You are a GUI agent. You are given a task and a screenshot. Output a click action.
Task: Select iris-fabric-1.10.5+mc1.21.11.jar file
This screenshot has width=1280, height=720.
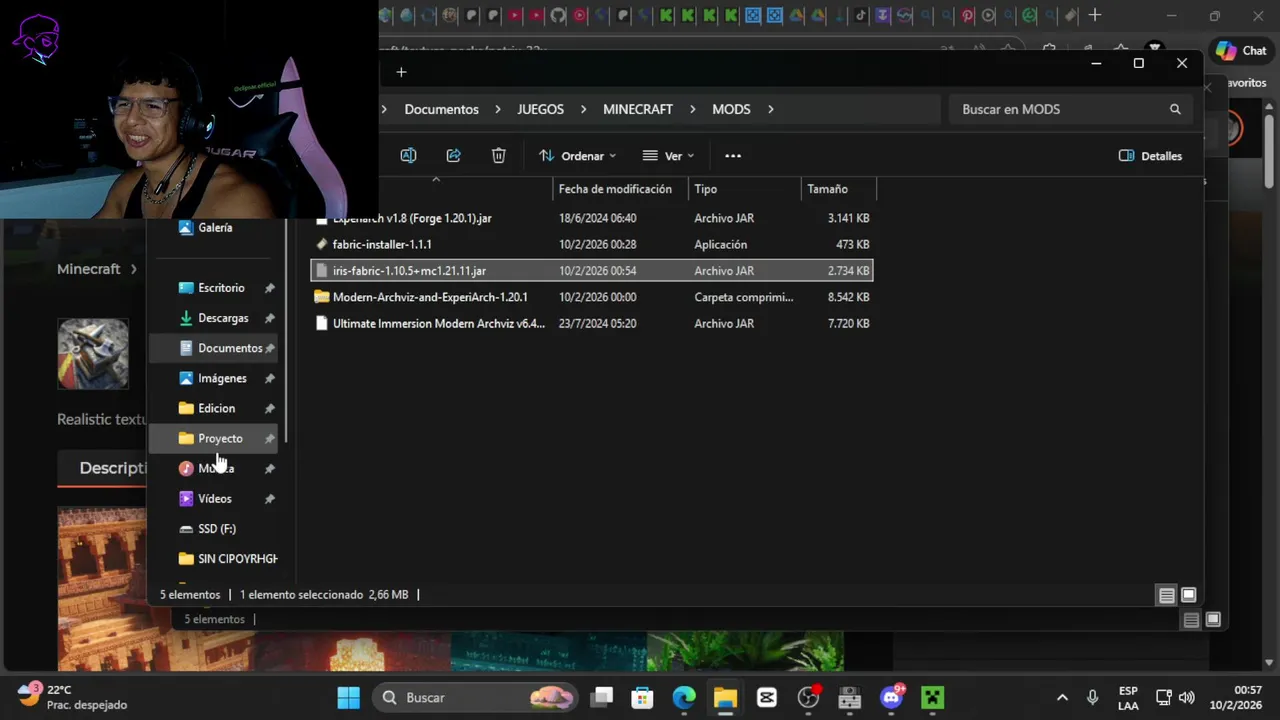(x=592, y=271)
